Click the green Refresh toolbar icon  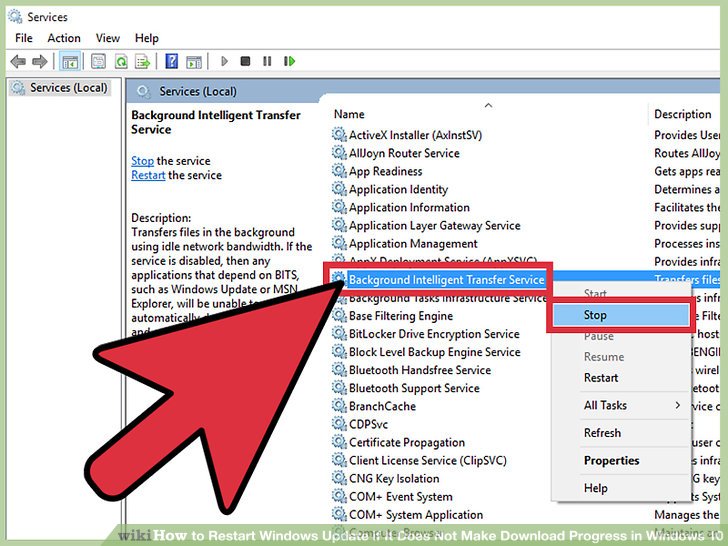(121, 61)
